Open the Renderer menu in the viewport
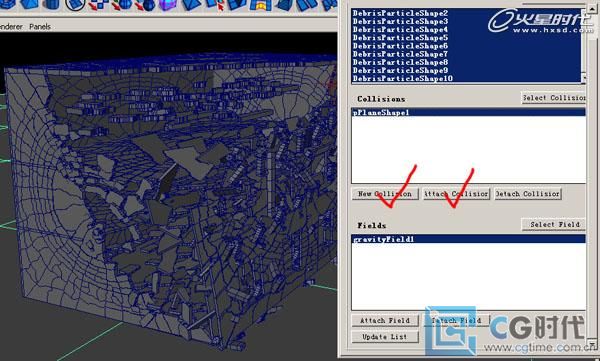The image size is (600, 361). pyautogui.click(x=11, y=26)
